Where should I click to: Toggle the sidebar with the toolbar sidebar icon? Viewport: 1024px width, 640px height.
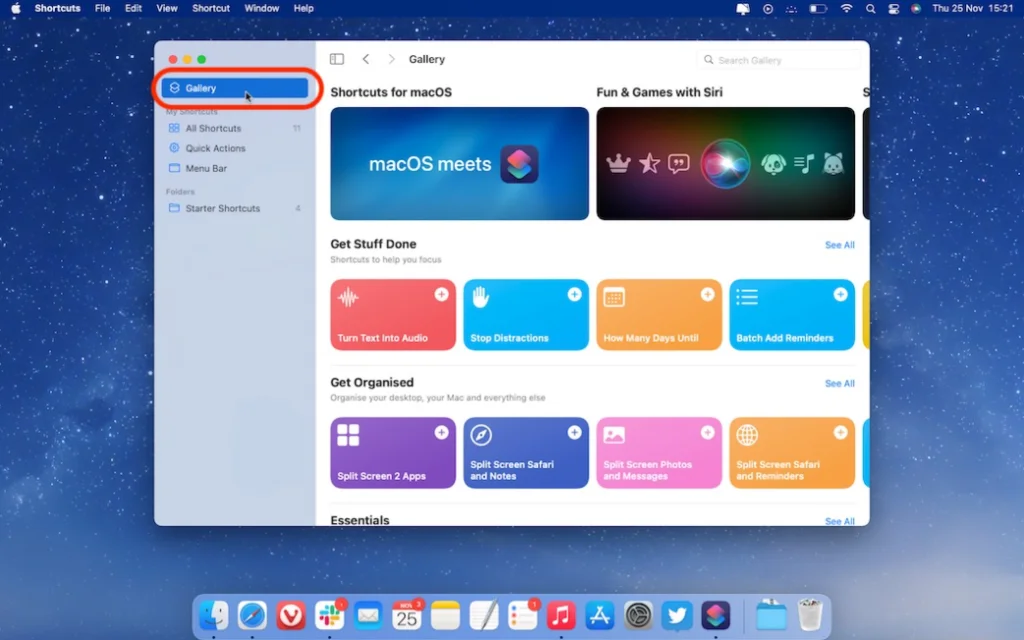click(337, 59)
